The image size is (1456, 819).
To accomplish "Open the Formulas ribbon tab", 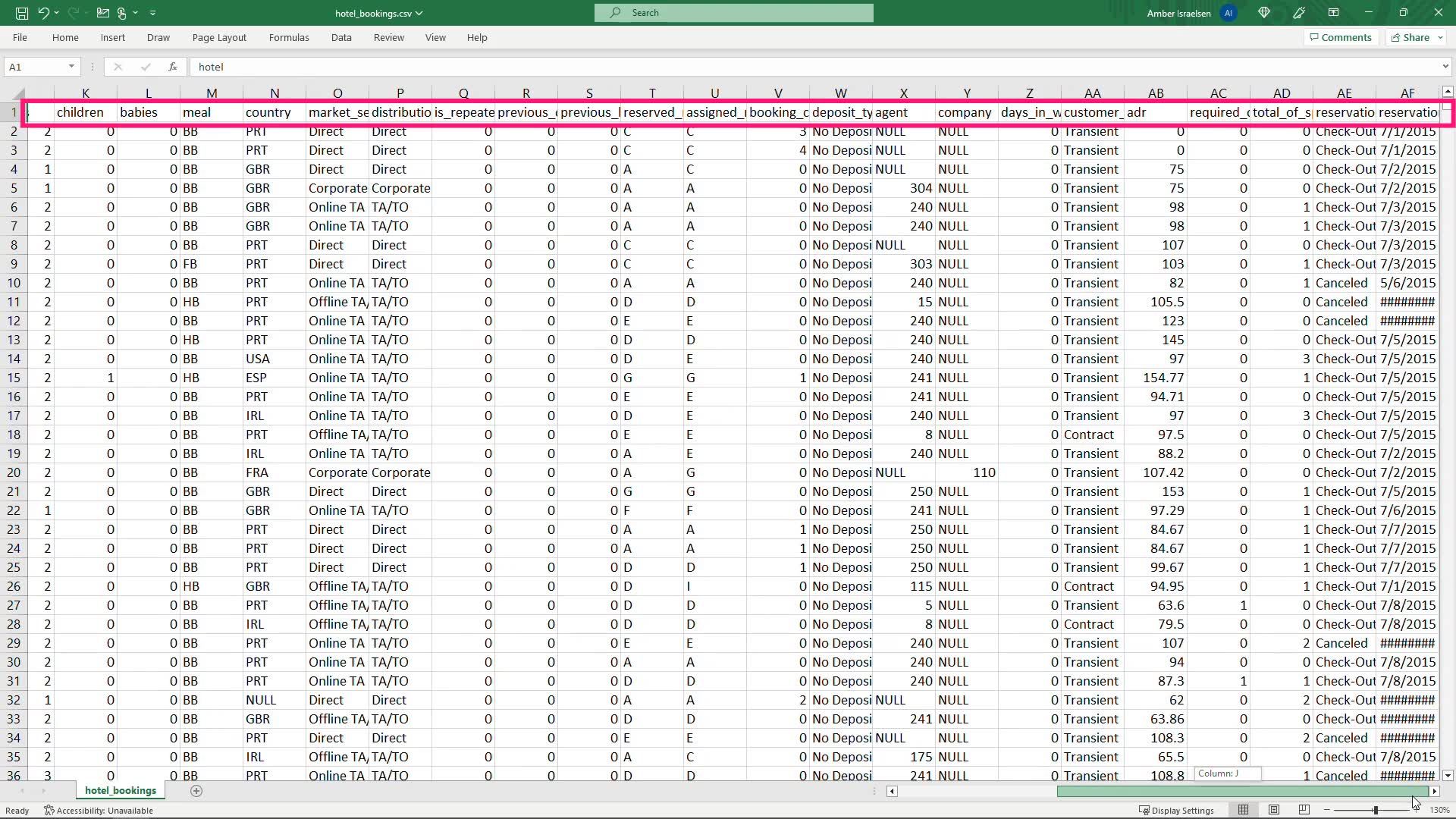I will click(289, 37).
